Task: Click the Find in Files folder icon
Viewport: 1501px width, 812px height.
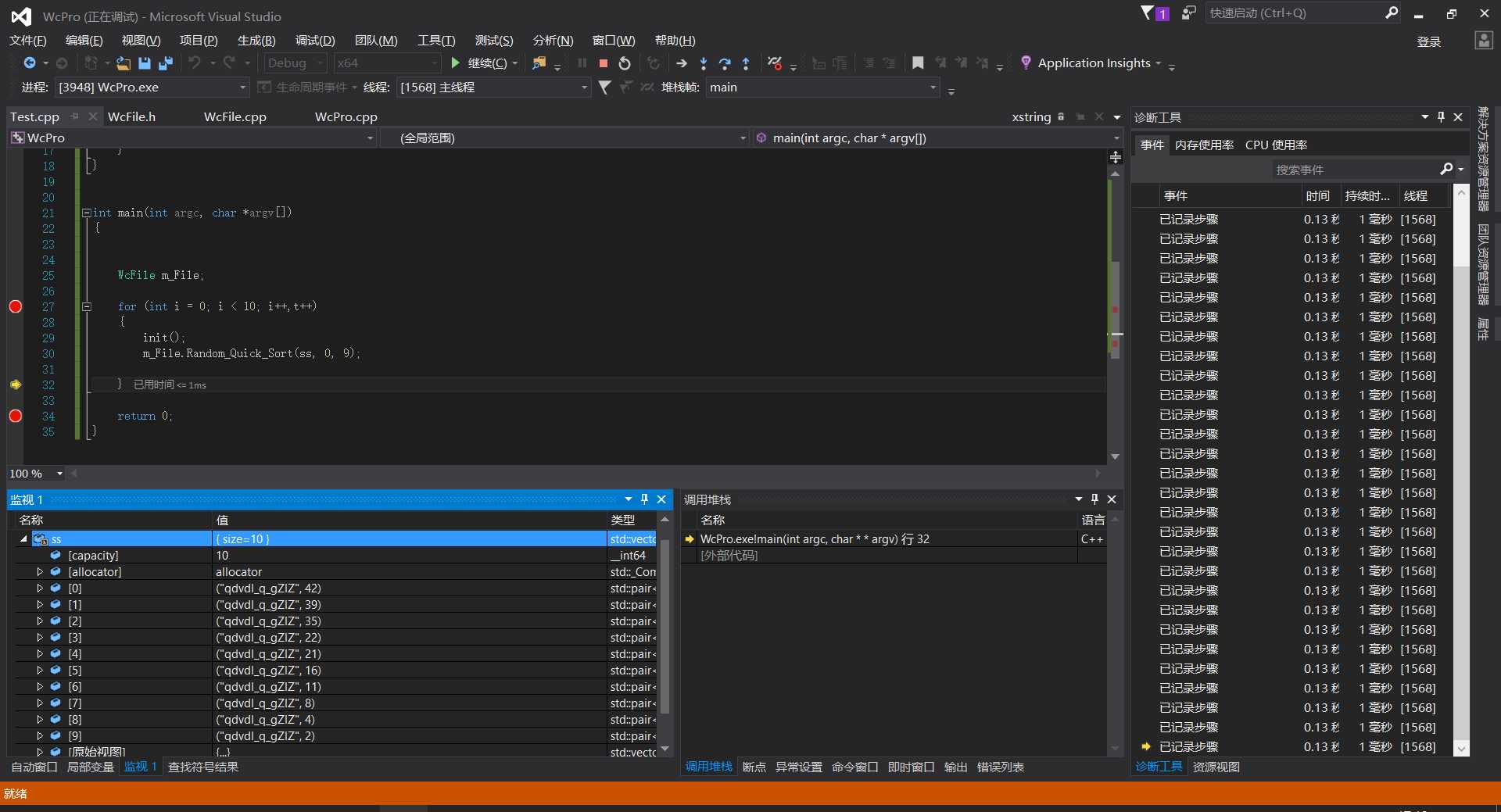Action: click(539, 63)
